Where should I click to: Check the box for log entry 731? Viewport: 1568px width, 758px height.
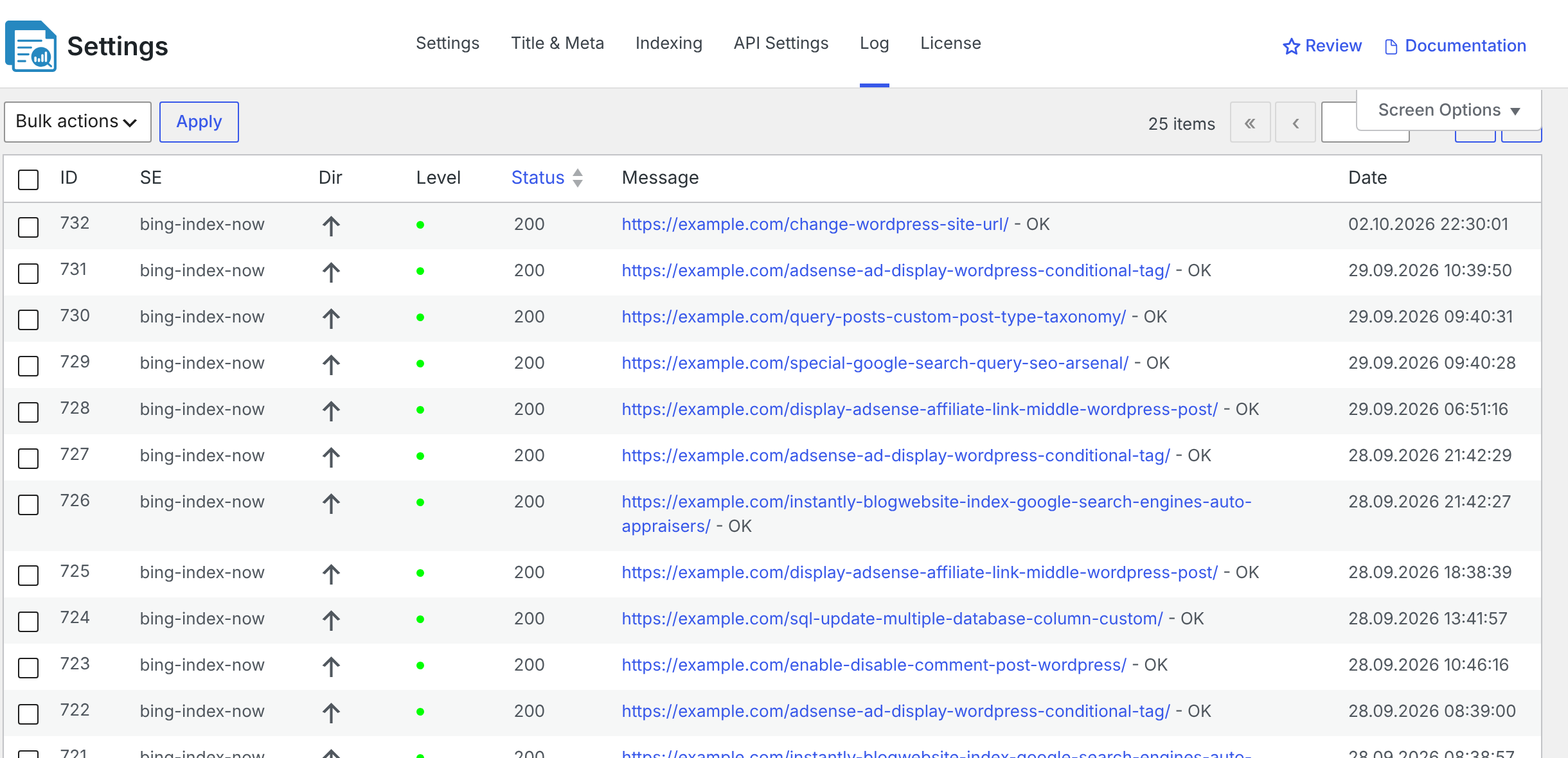point(28,273)
